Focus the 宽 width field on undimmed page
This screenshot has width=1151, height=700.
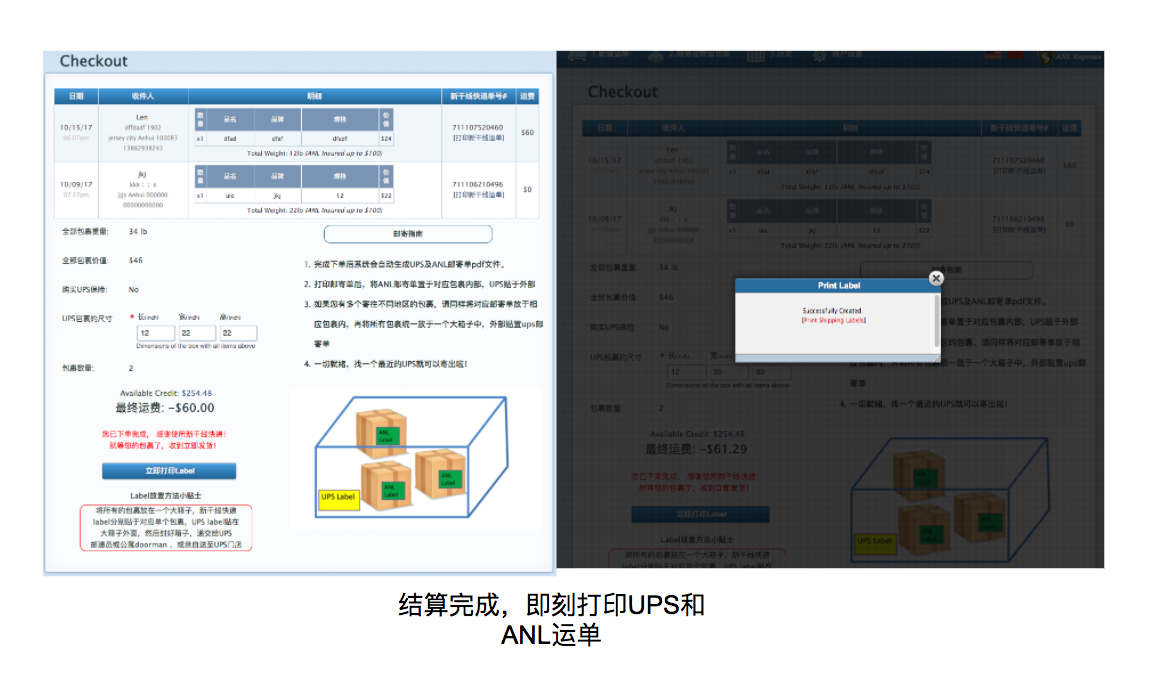(x=196, y=333)
